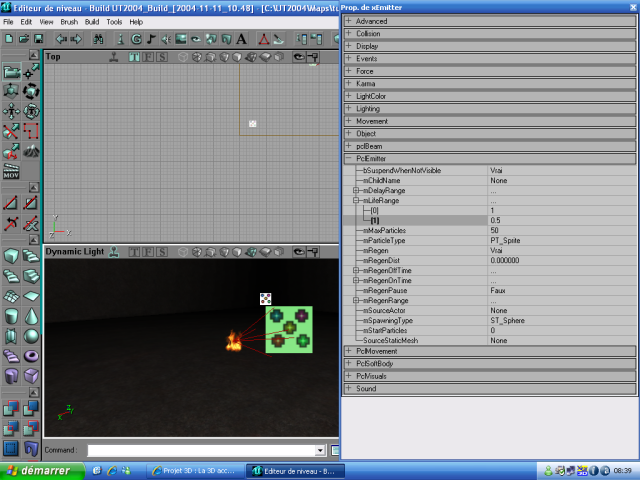
Task: Open the Brush menu
Action: coord(69,21)
